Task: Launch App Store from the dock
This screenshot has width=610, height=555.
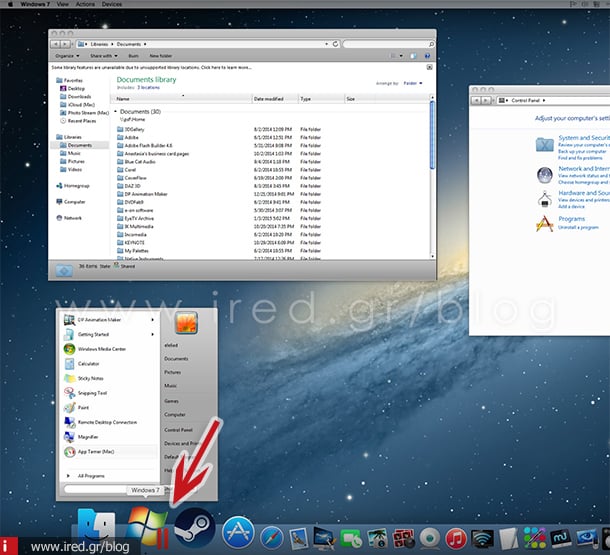Action: click(238, 532)
